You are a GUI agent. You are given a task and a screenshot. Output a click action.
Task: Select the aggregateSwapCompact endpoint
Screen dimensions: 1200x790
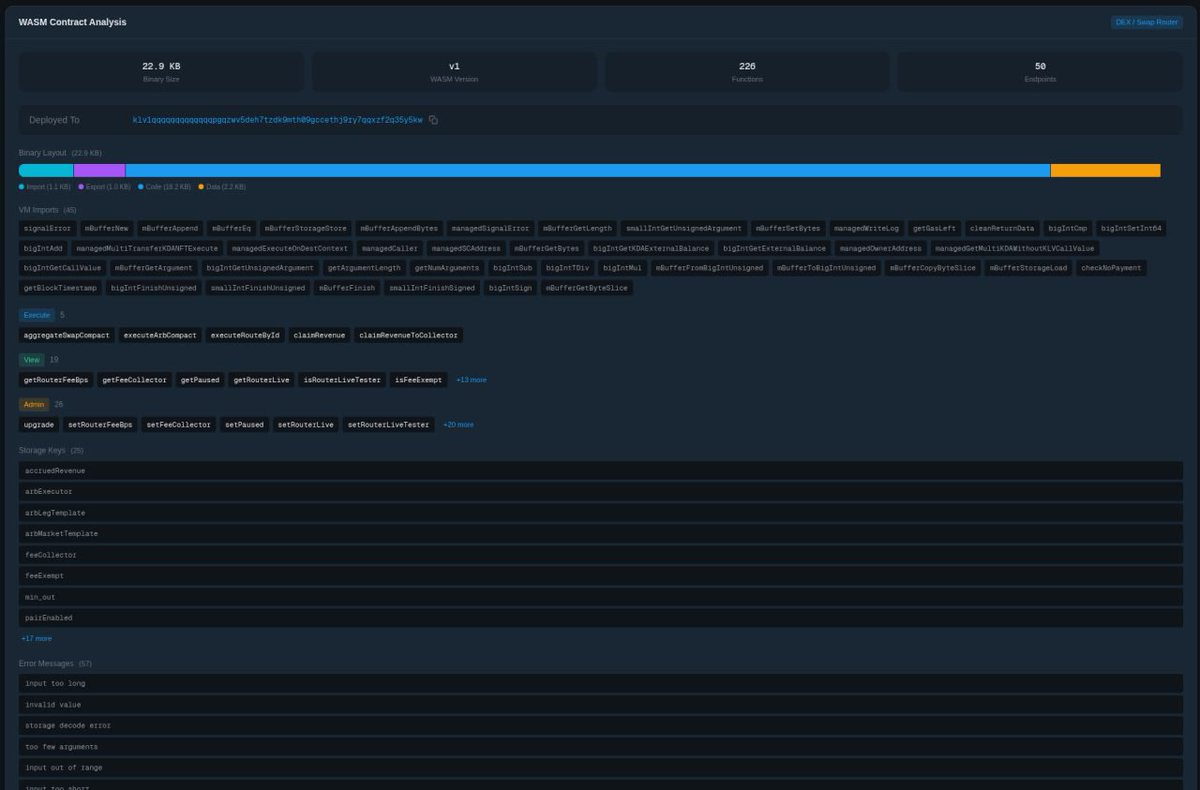(x=66, y=335)
